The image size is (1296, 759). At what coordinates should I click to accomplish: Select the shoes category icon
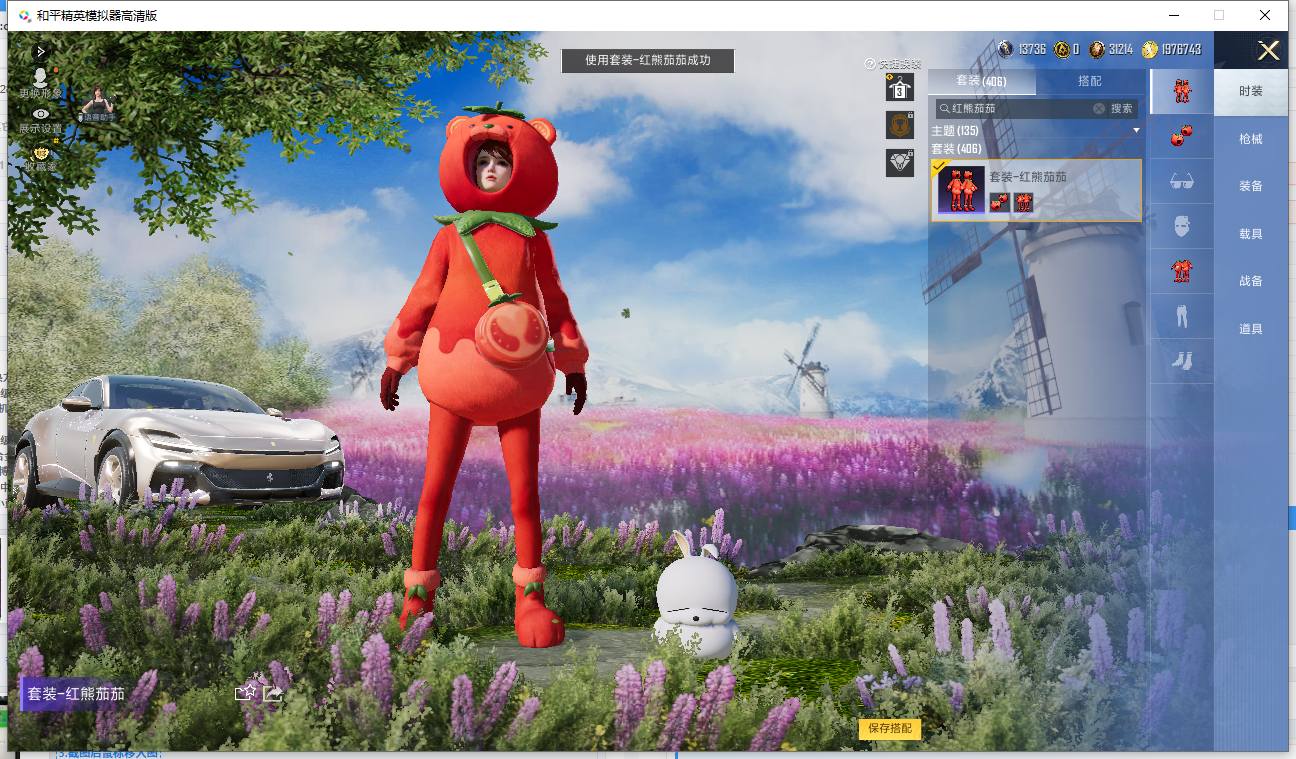(x=1181, y=360)
